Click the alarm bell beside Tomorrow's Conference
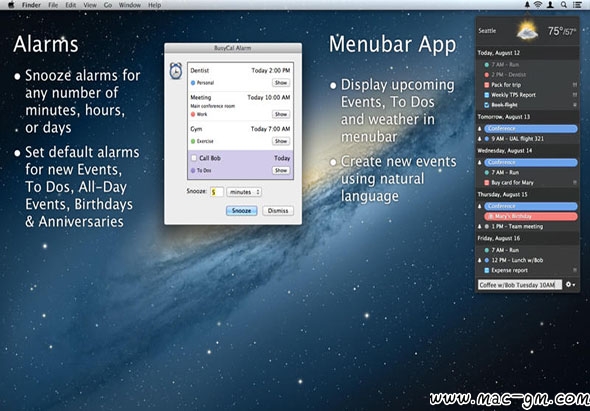The width and height of the screenshot is (590, 411). [479, 129]
